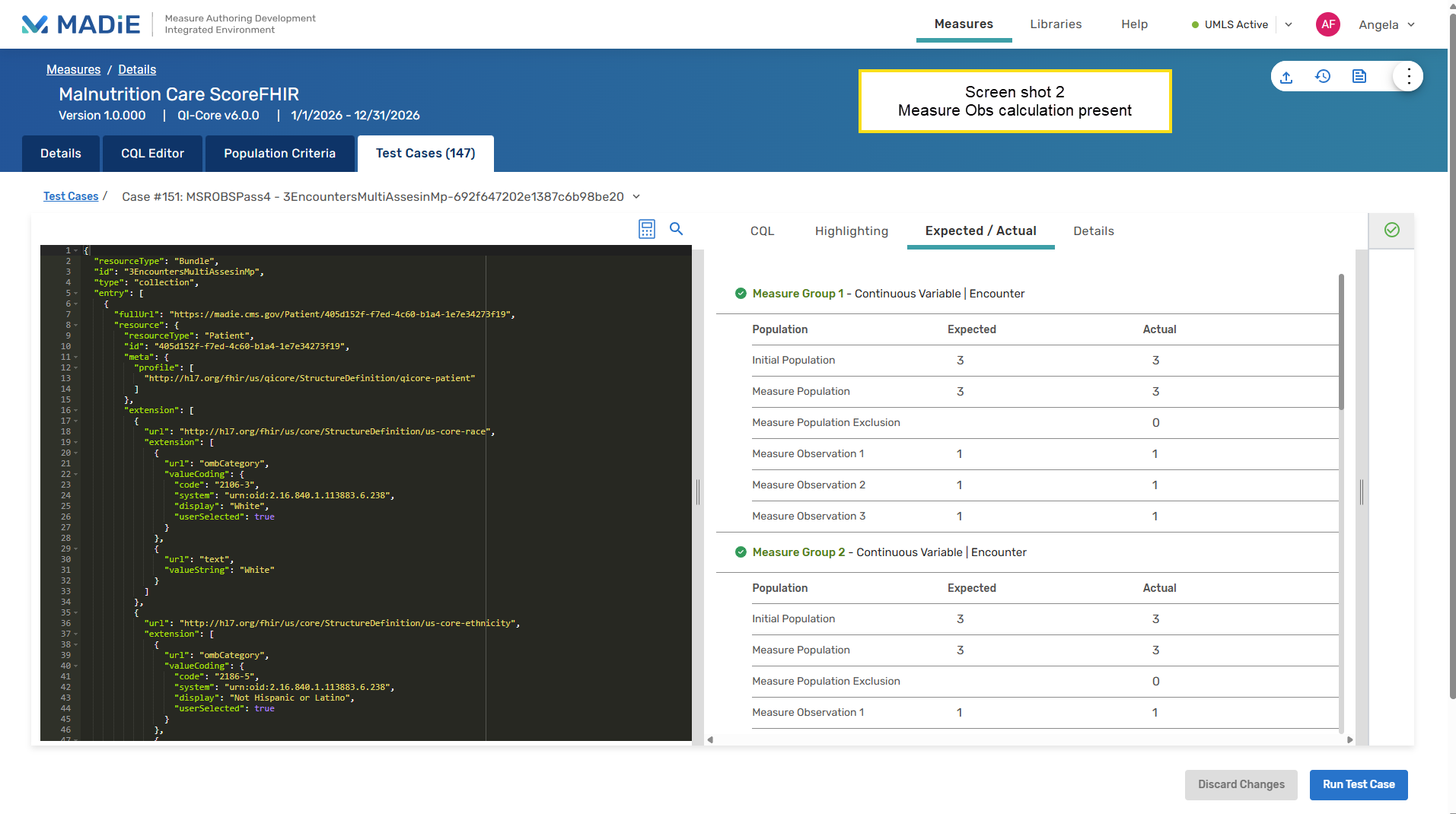This screenshot has width=1456, height=814.
Task: Click the Run Test Case button
Action: (x=1359, y=784)
